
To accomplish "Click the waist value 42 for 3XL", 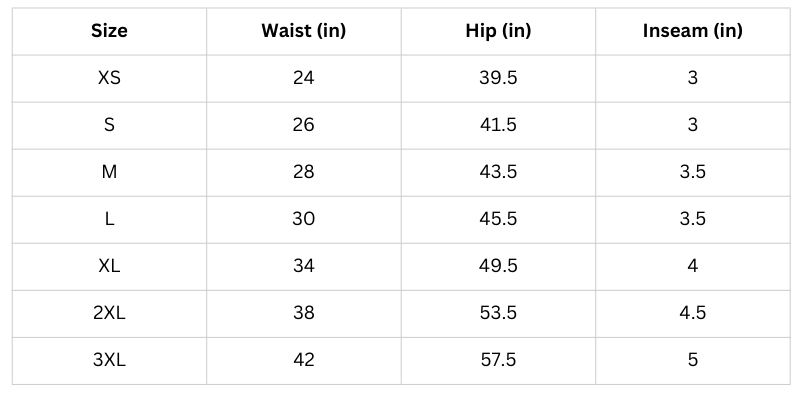I will 304,360.
